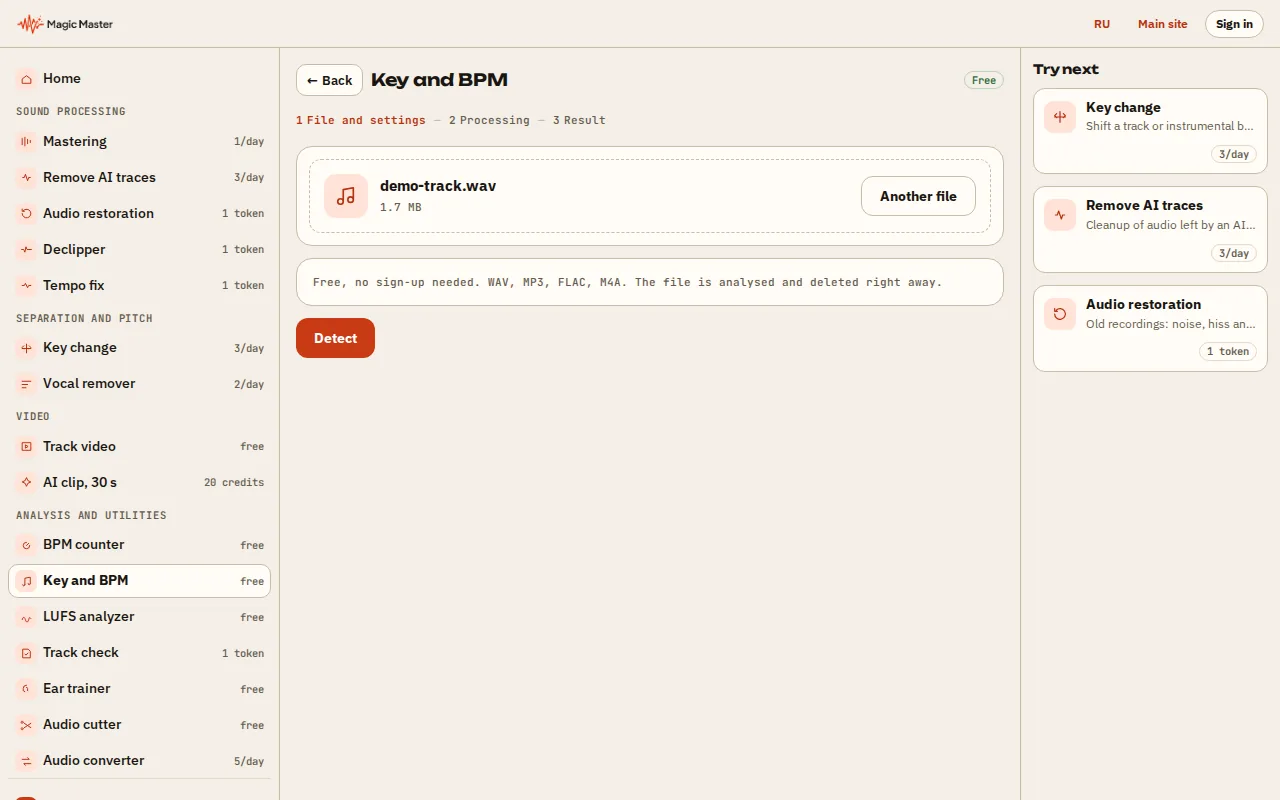Click the green Free badge
Viewport: 1280px width, 800px height.
point(984,80)
